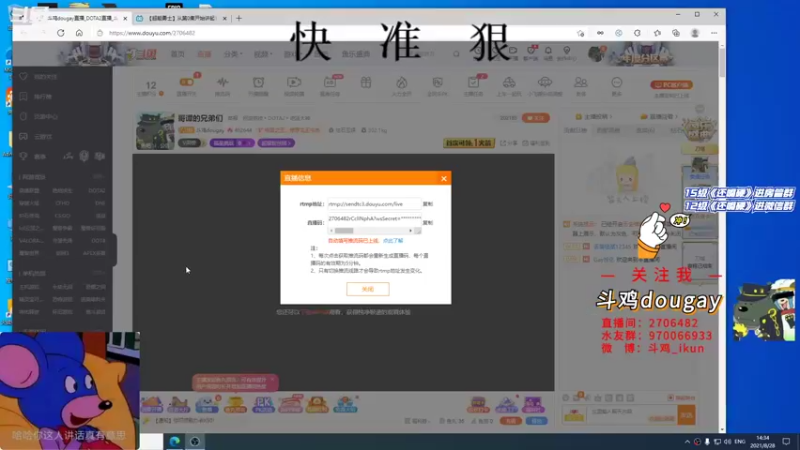
Task: Switch to the second browser tab
Action: [181, 18]
